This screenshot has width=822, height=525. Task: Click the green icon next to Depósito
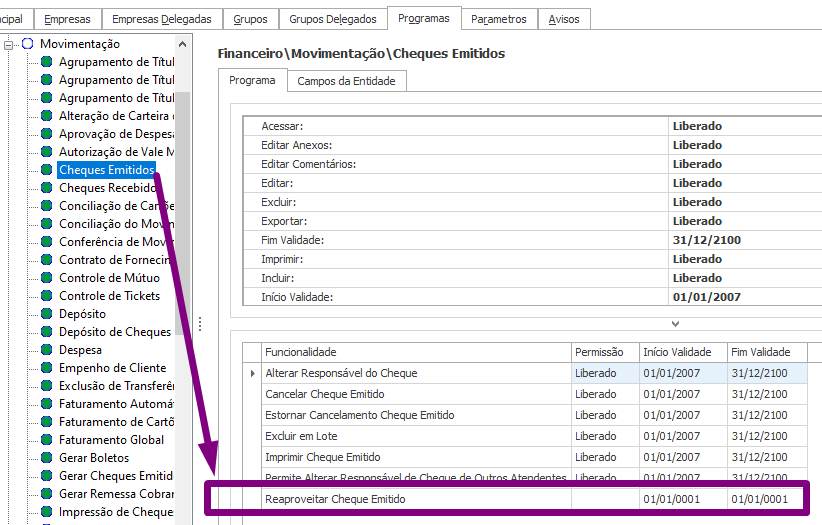(46, 314)
